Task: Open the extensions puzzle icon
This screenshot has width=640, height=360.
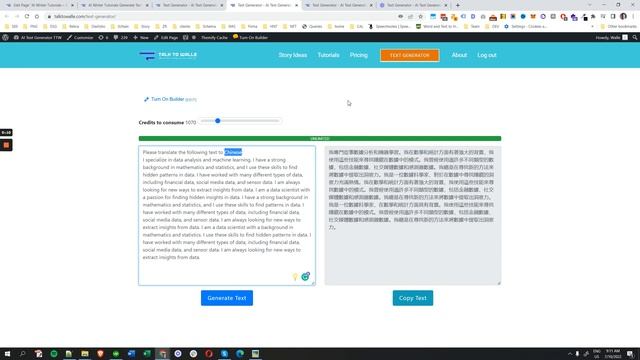Action: (593, 16)
